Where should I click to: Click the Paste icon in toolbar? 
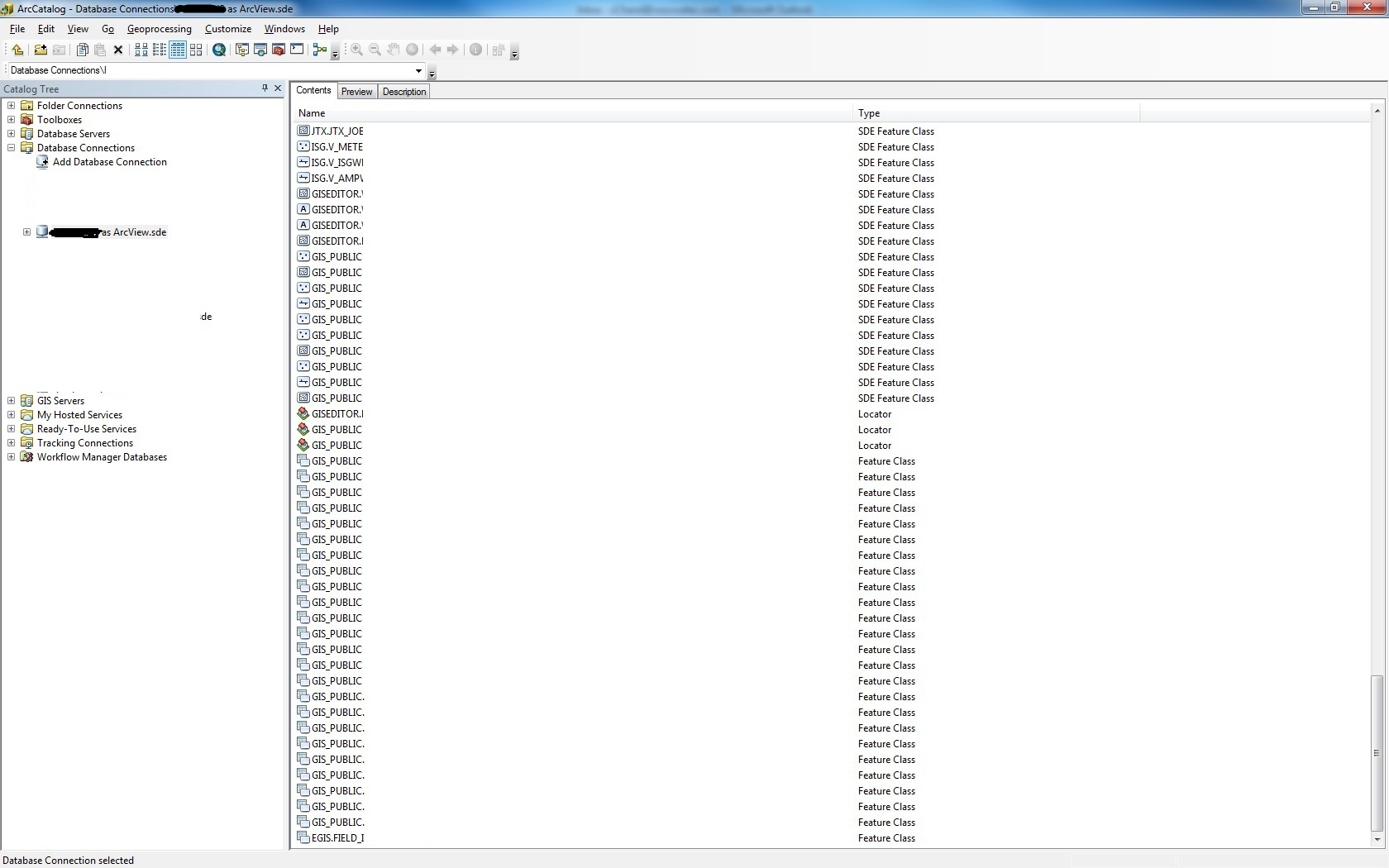[x=100, y=50]
